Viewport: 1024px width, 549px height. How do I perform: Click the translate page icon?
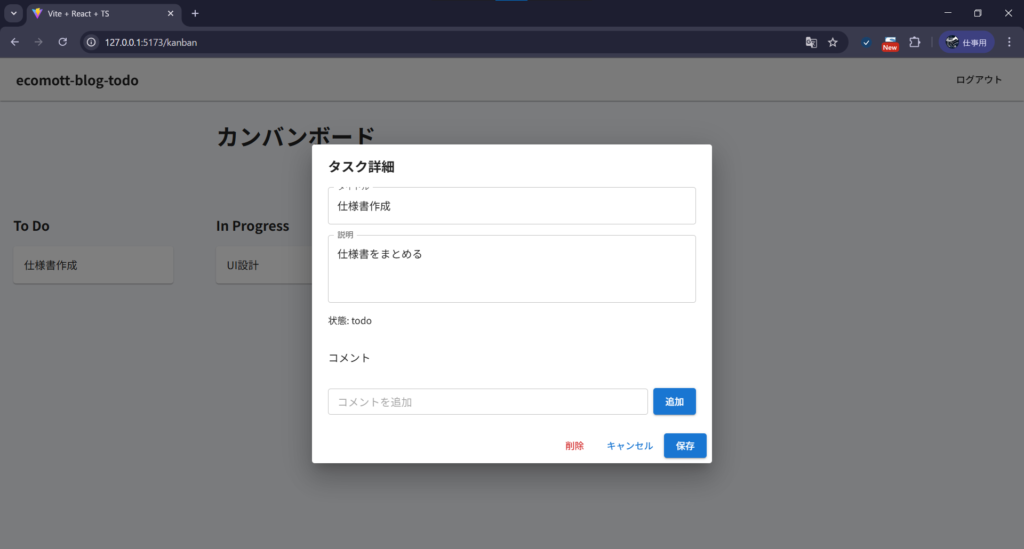pyautogui.click(x=811, y=42)
